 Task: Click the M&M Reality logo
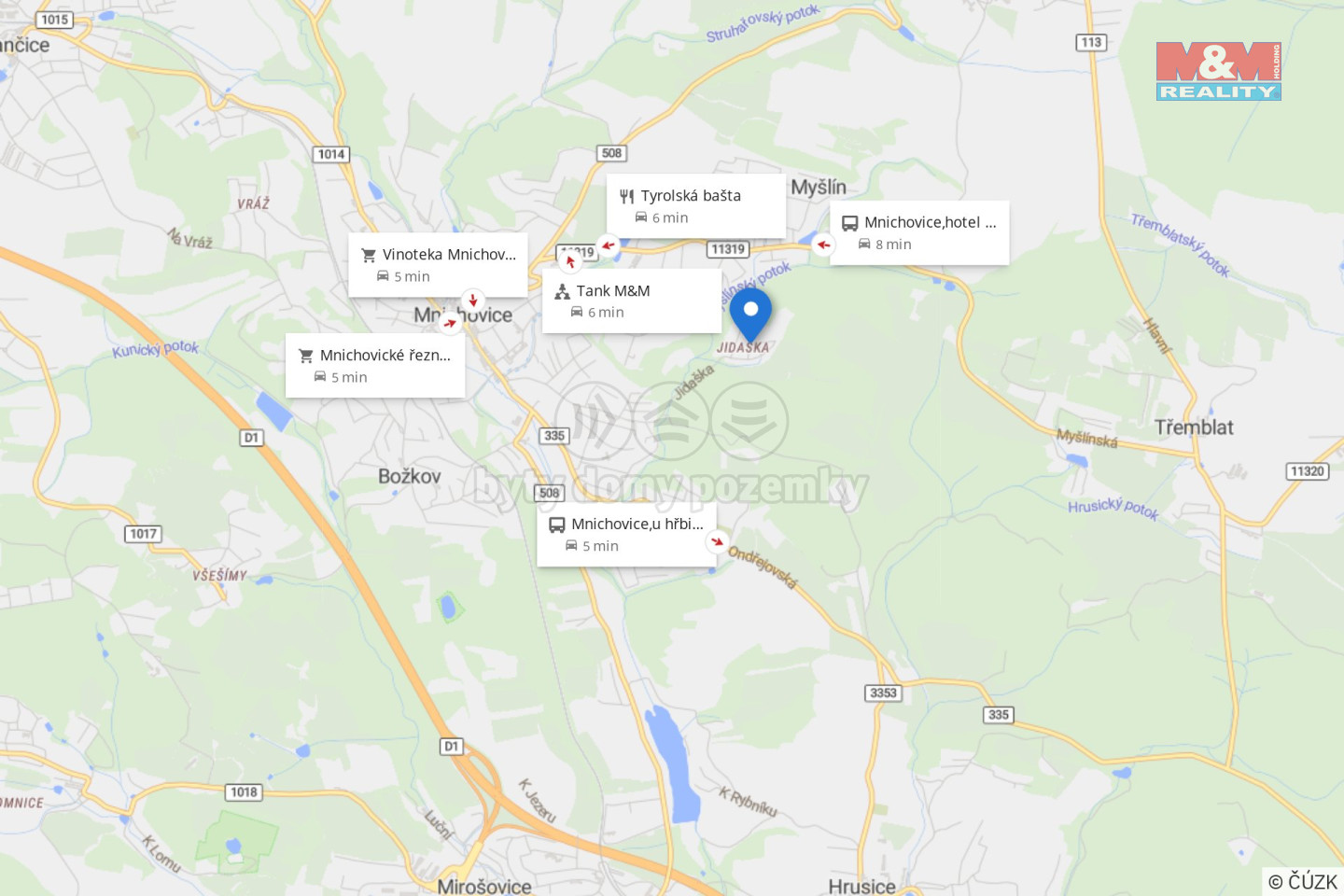coord(1218,71)
